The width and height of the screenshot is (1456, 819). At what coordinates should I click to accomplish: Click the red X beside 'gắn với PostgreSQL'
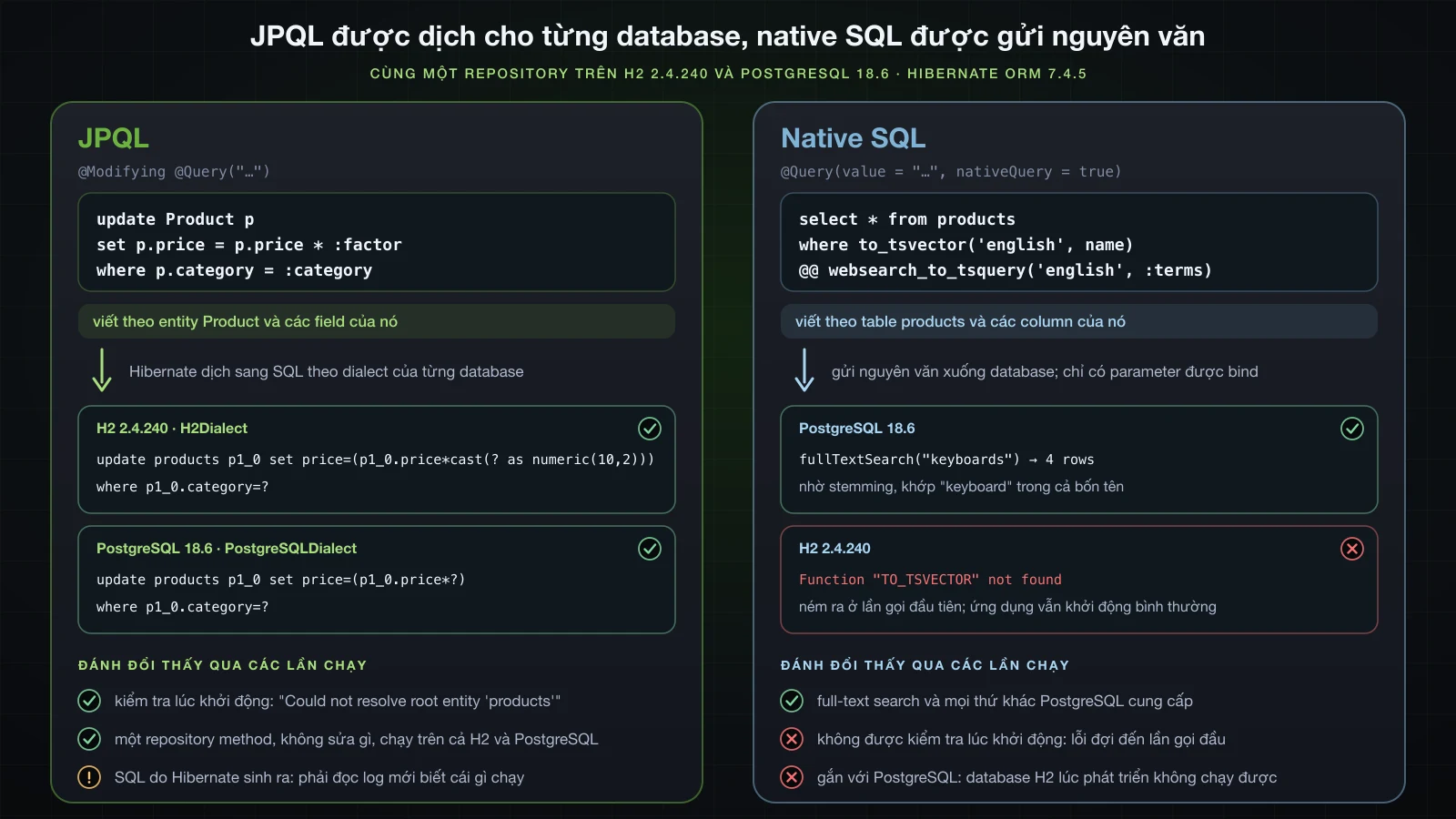click(x=792, y=777)
